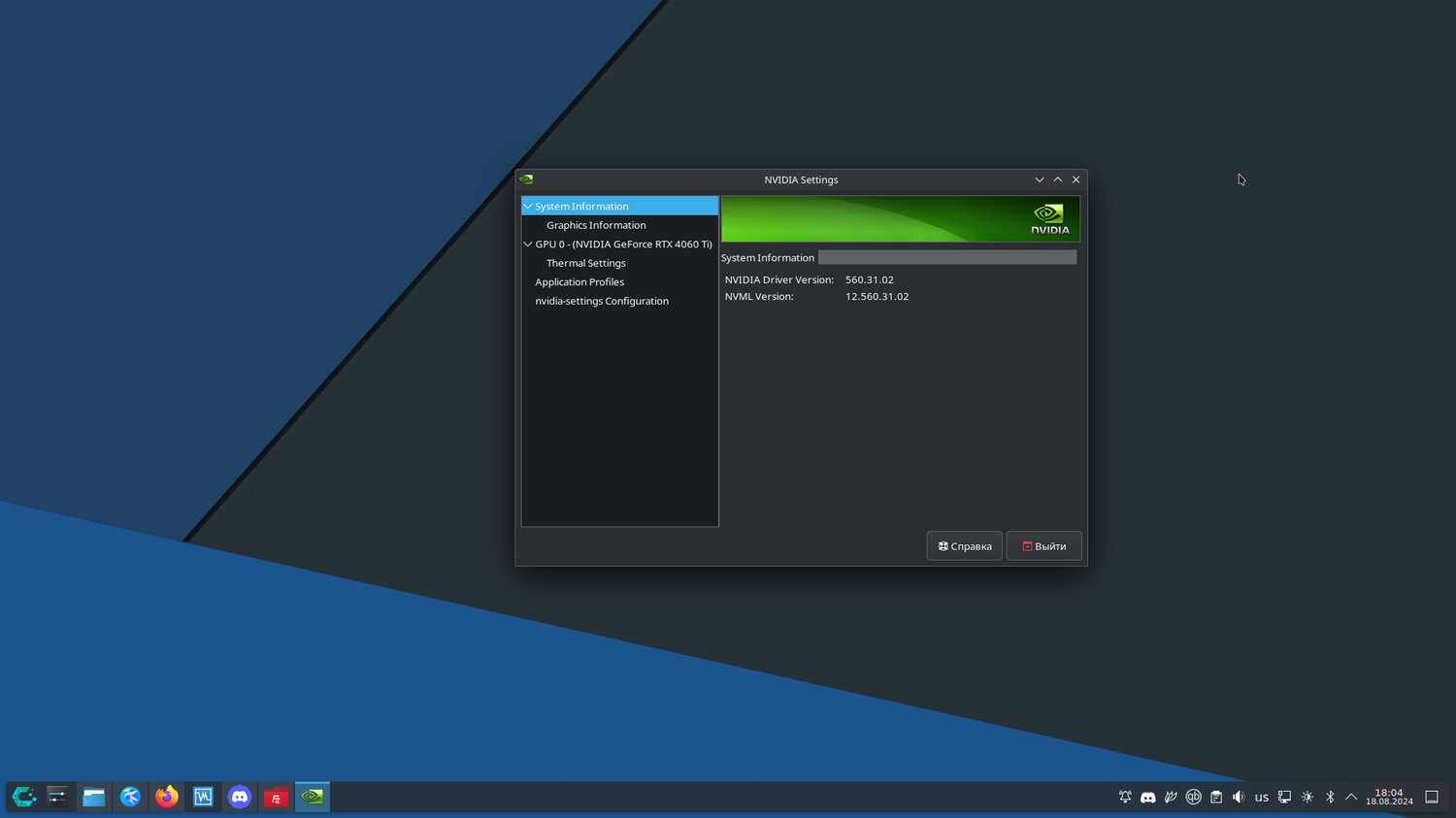Open the qBittorrent tray icon
The image size is (1456, 818).
(1194, 797)
